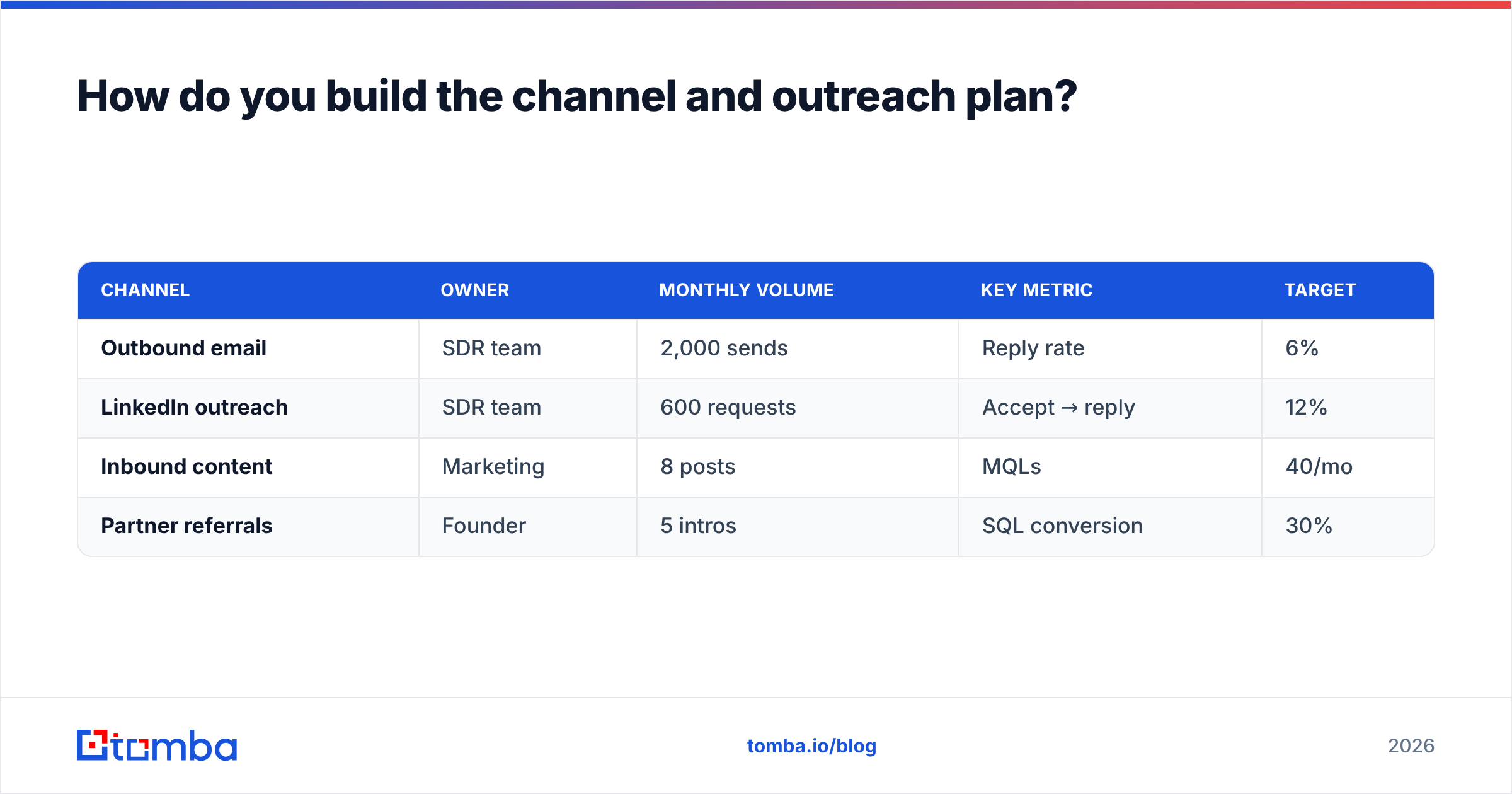Click the Outbound email cell
Screen dimensions: 1512x794
248,348
